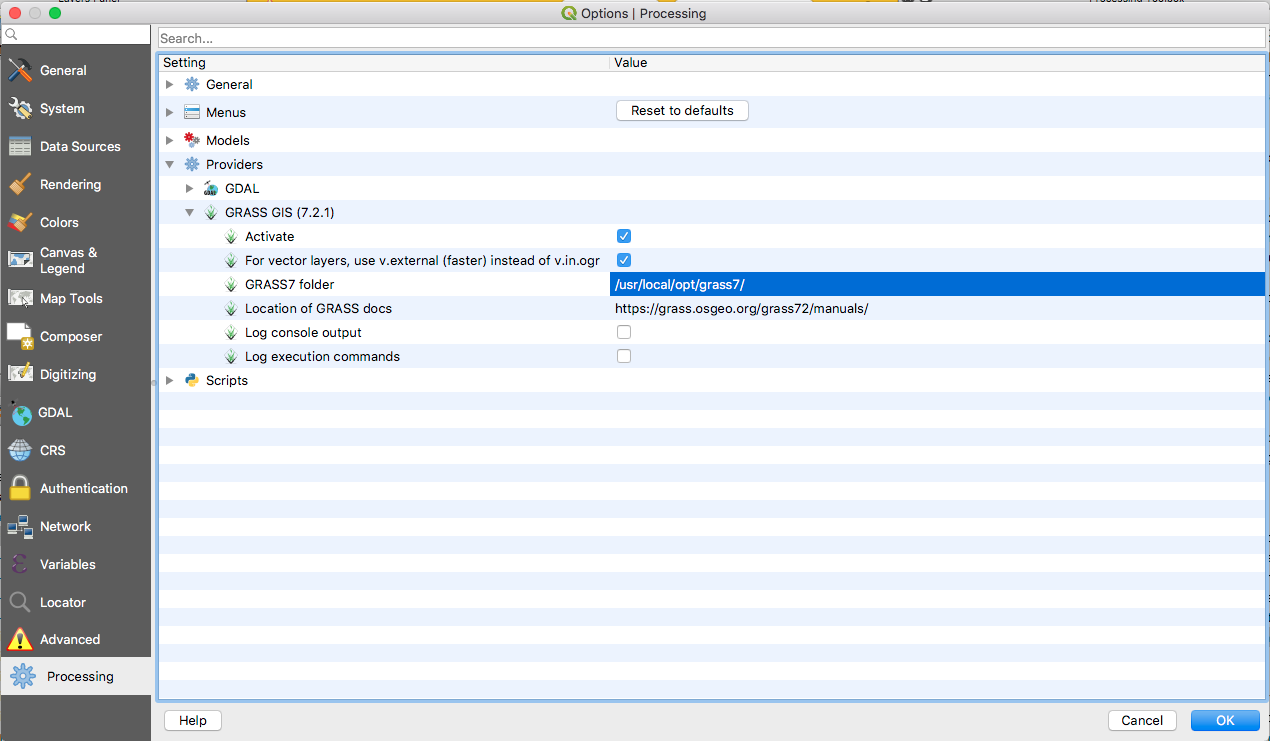Click the 'Activate' setting label

270,237
